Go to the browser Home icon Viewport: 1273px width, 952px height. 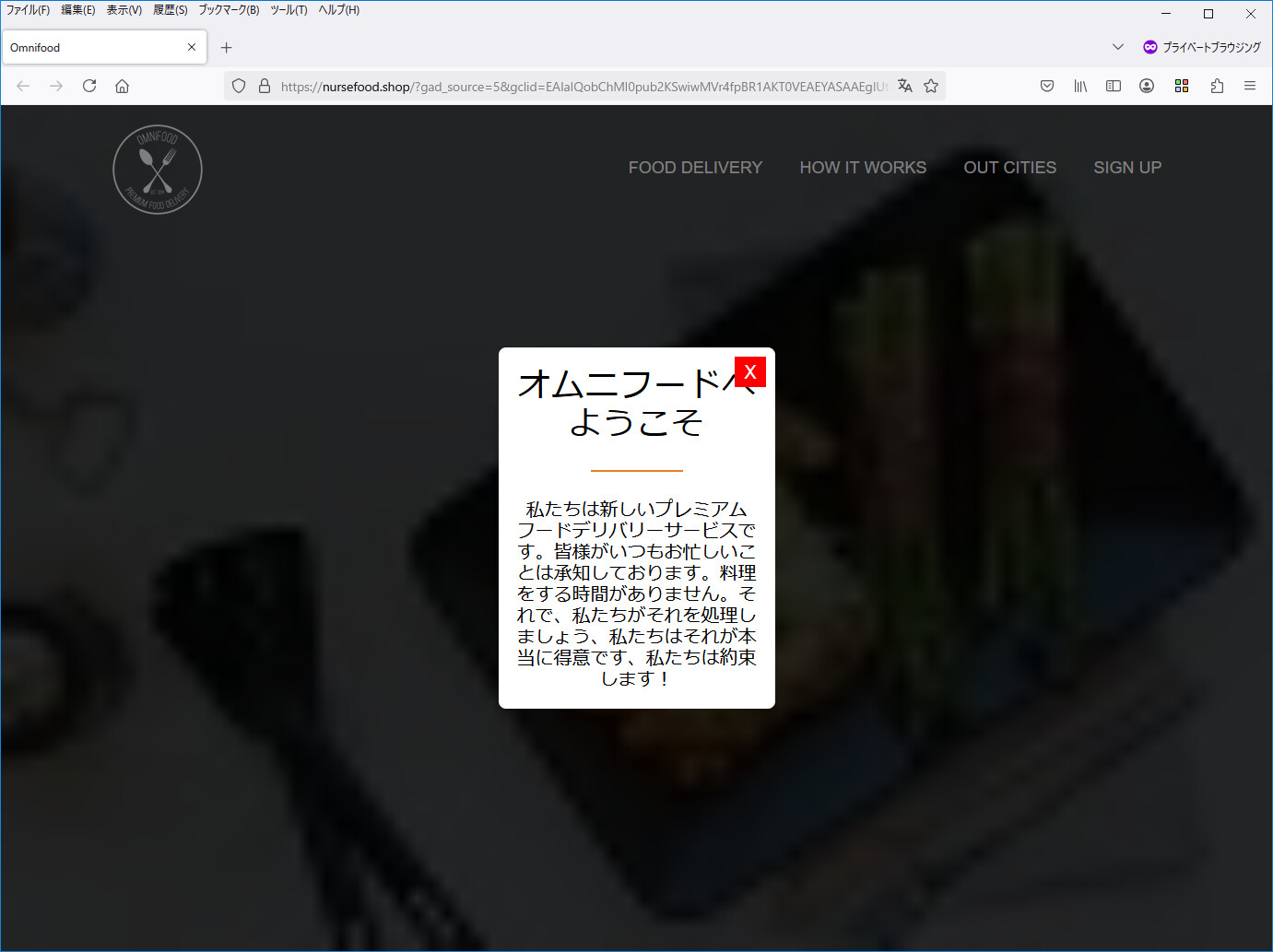(122, 86)
